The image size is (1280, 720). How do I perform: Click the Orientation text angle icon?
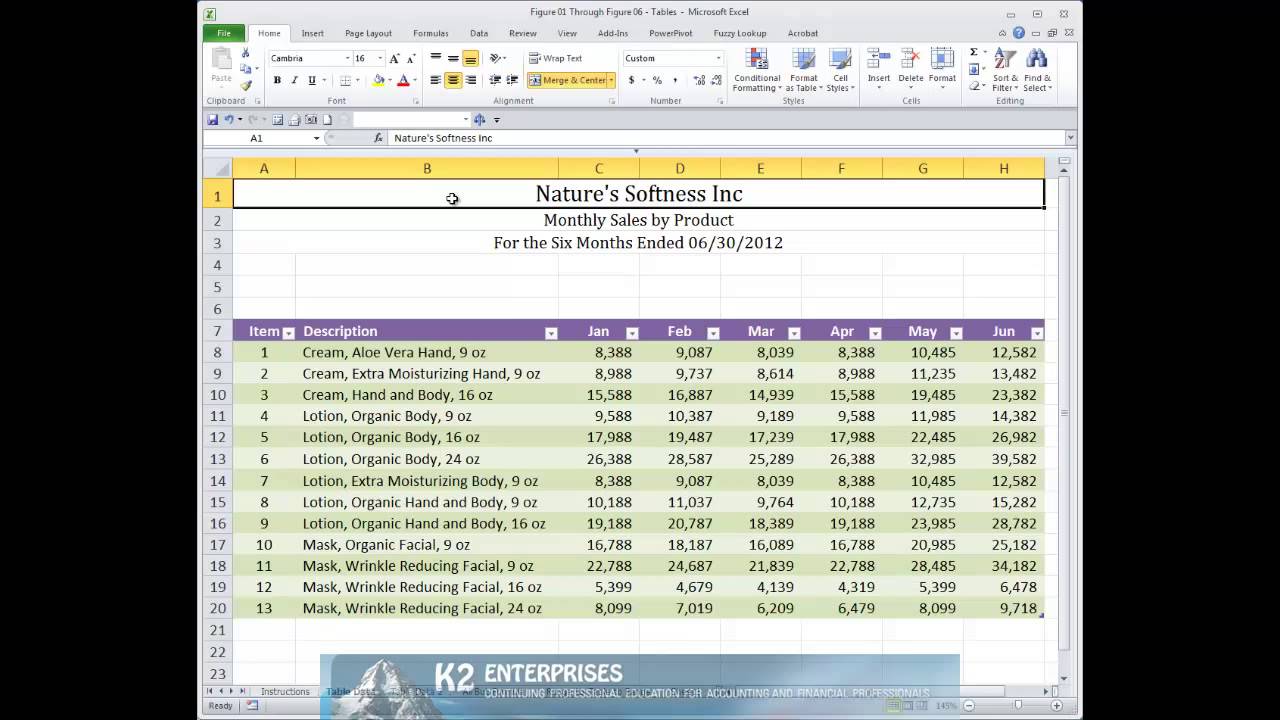pyautogui.click(x=495, y=58)
